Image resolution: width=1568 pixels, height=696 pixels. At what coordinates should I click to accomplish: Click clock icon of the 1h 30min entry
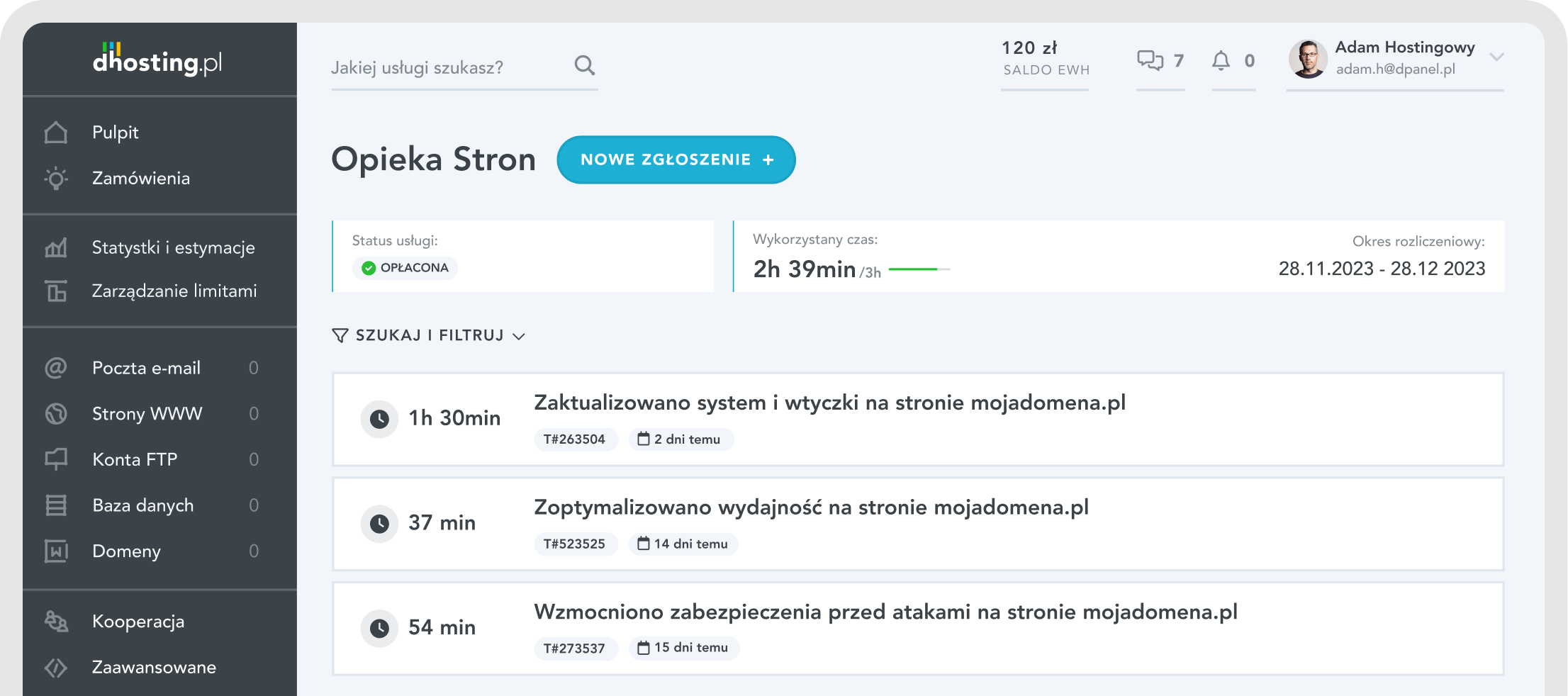[x=379, y=419]
